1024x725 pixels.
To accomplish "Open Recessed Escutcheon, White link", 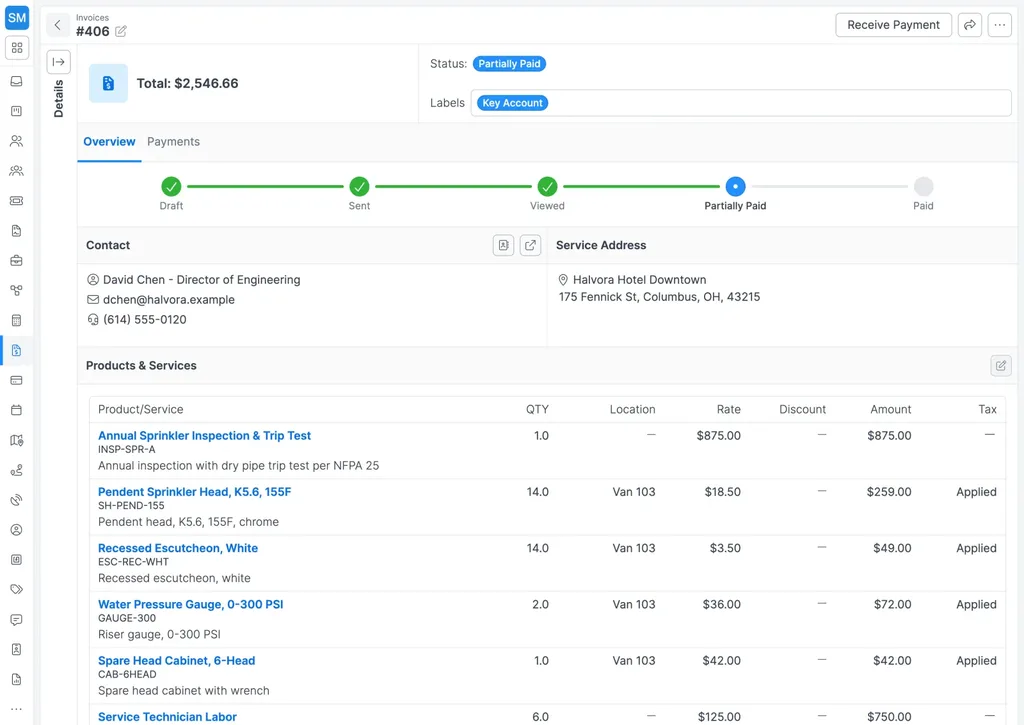I will [178, 548].
